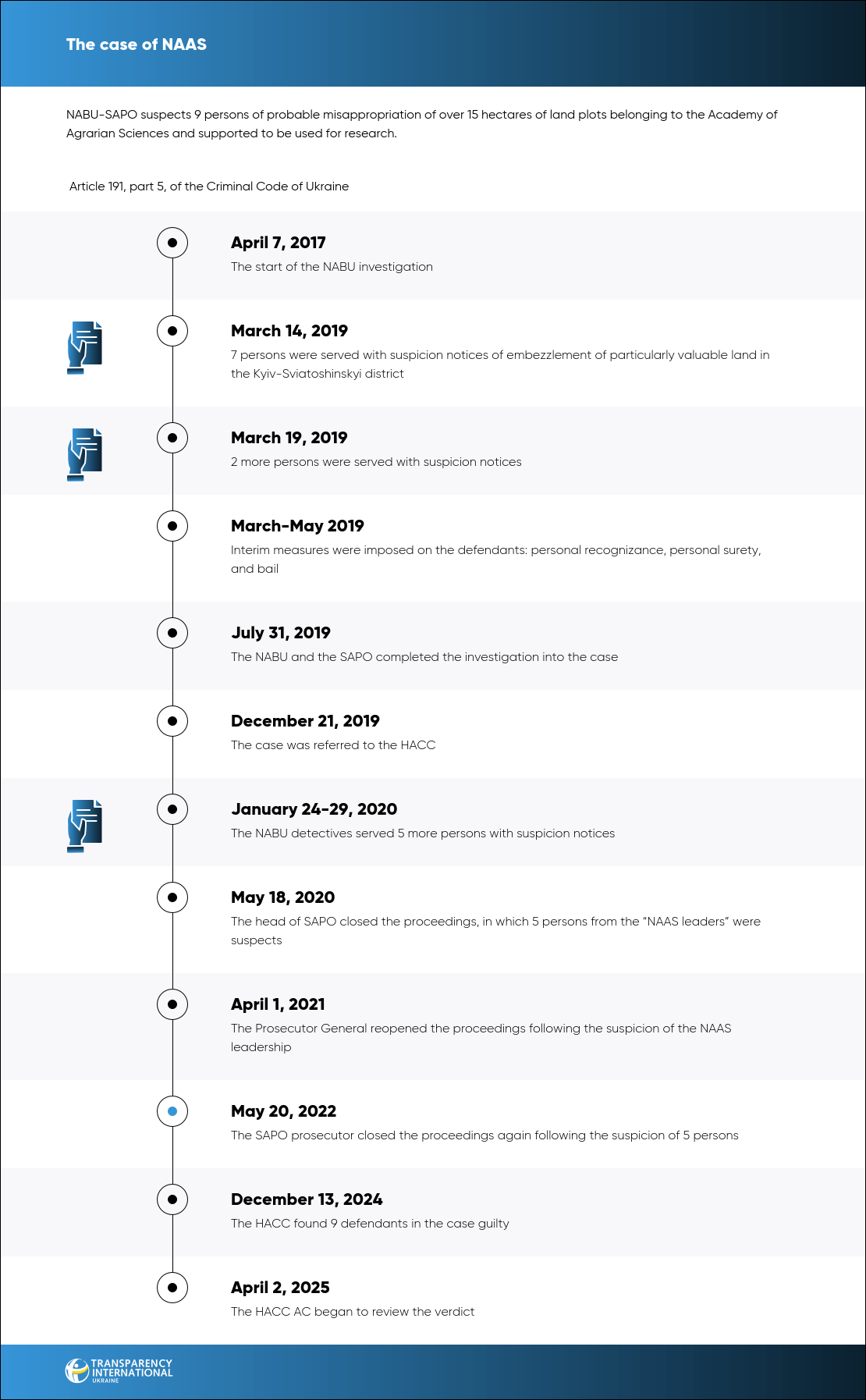Select the April 1, 2021 timeline marker
The height and width of the screenshot is (1400, 866).
[172, 1004]
